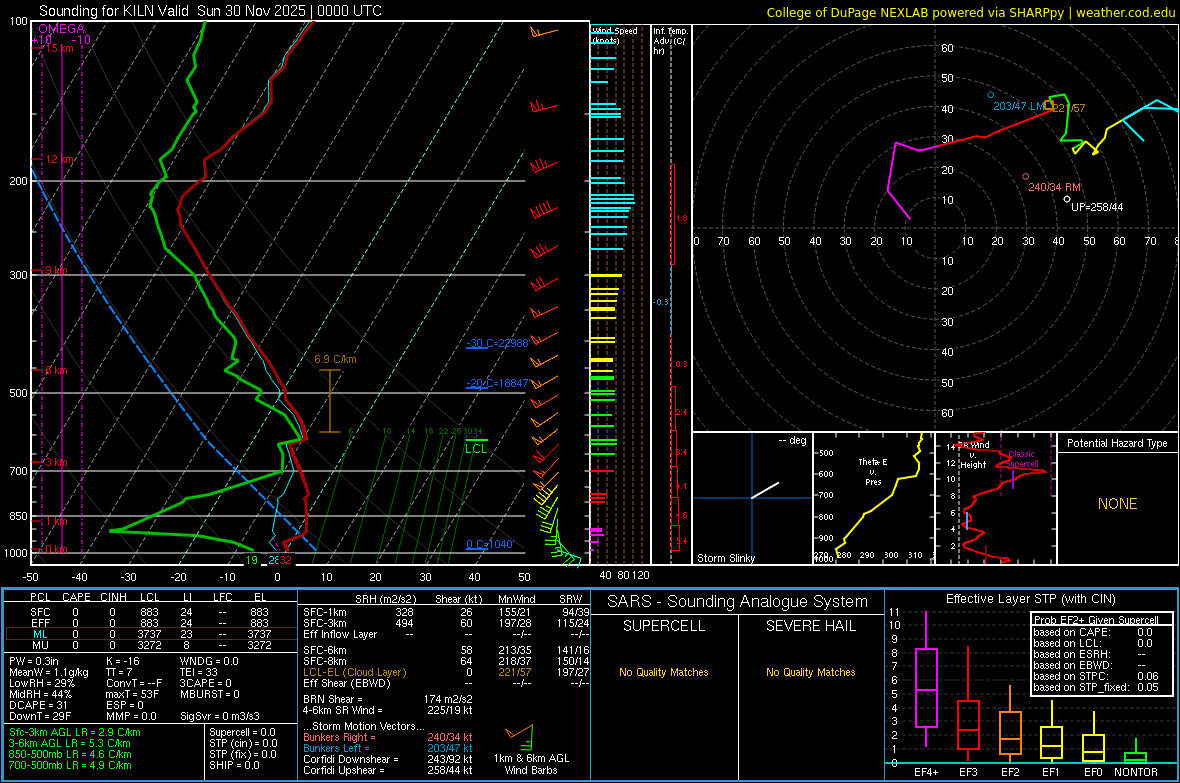
Task: Select the 12 km height marker
Action: coord(59,160)
